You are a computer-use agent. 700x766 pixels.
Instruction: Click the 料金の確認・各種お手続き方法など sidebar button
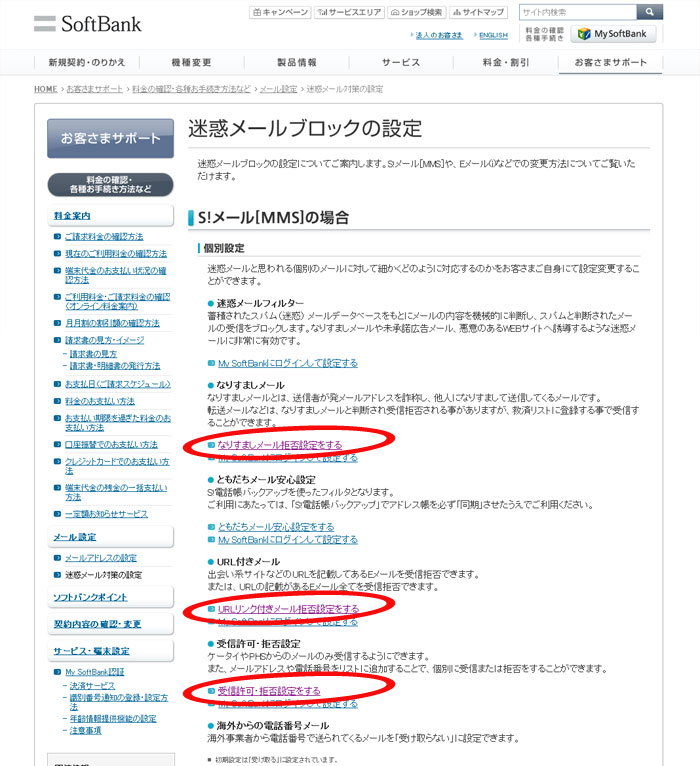pos(110,185)
